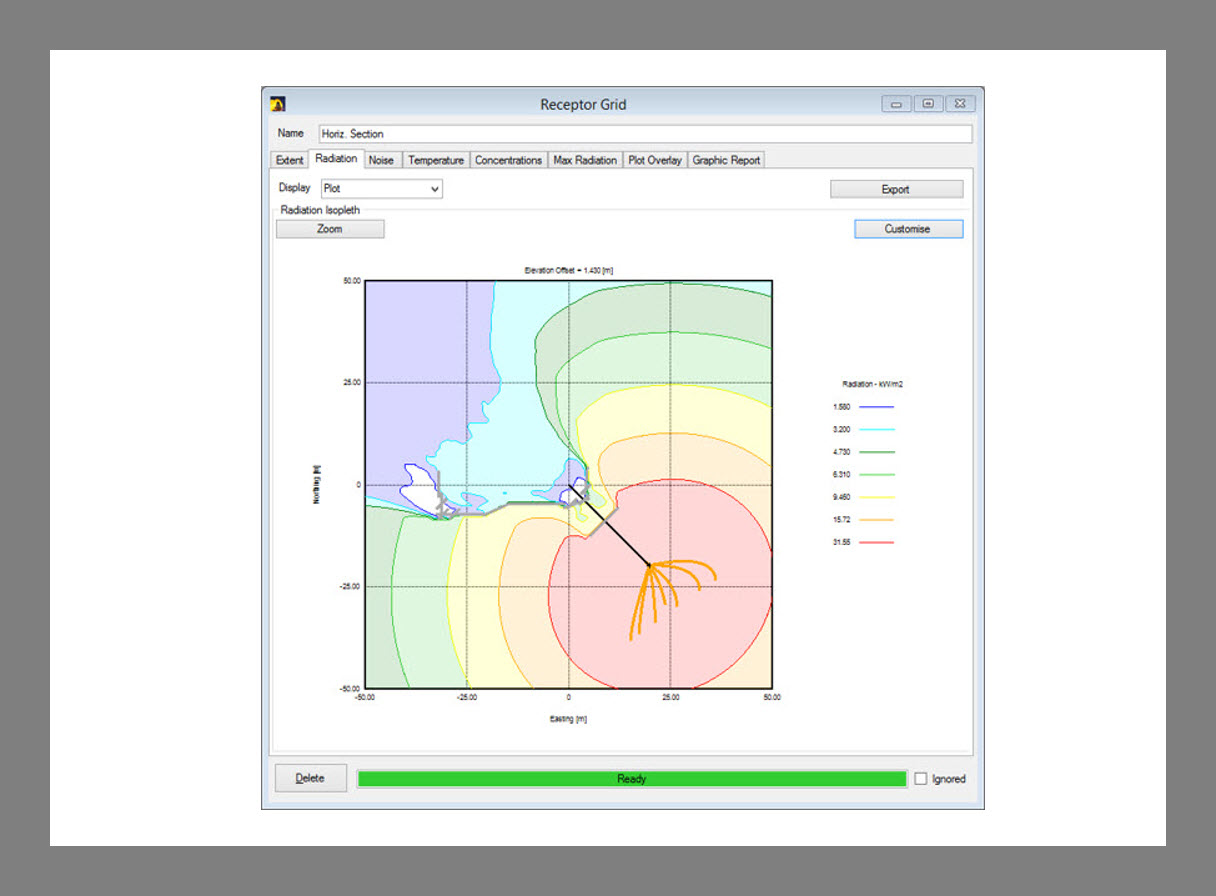
Task: Select the Radiation tab
Action: pyautogui.click(x=336, y=158)
